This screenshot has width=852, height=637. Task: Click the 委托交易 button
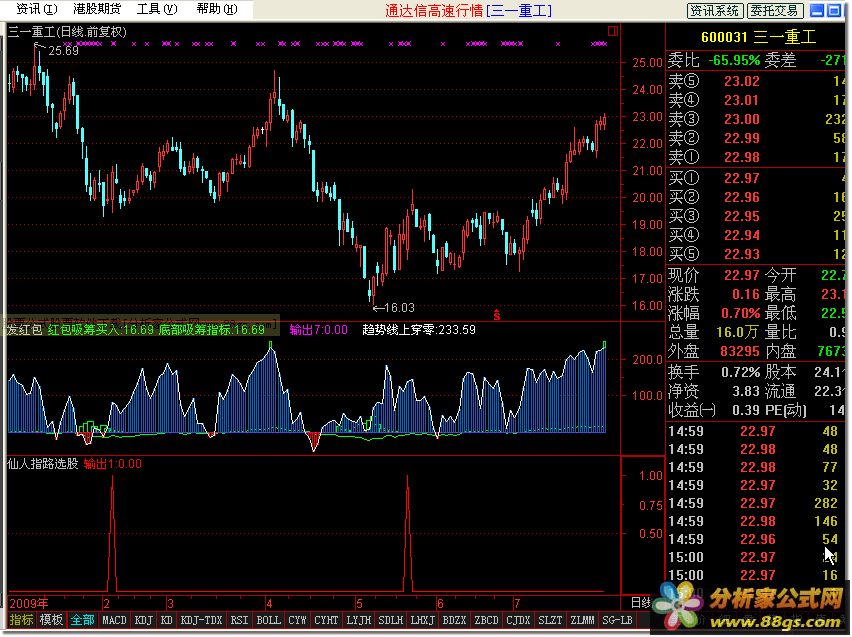pos(774,10)
